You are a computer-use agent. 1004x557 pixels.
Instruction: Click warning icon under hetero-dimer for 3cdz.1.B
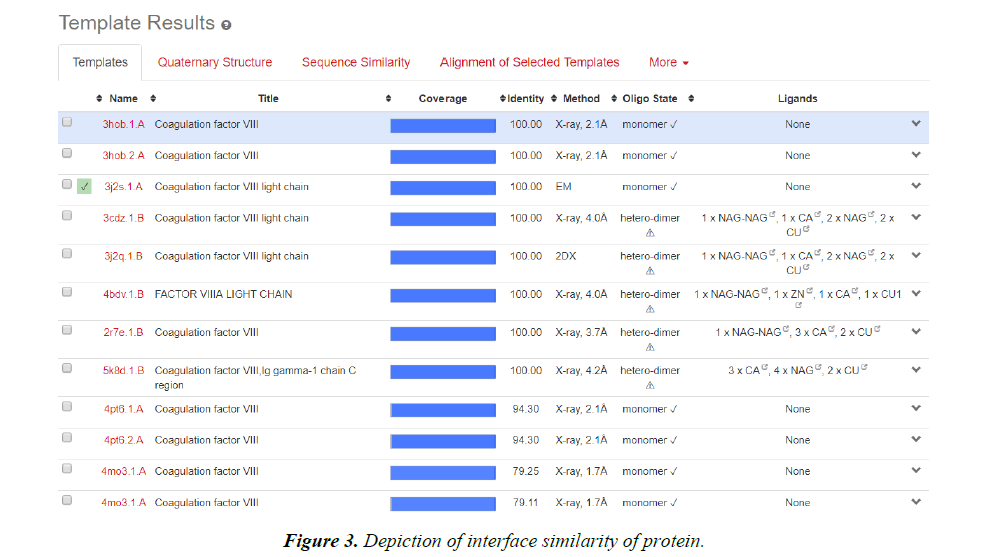(650, 232)
